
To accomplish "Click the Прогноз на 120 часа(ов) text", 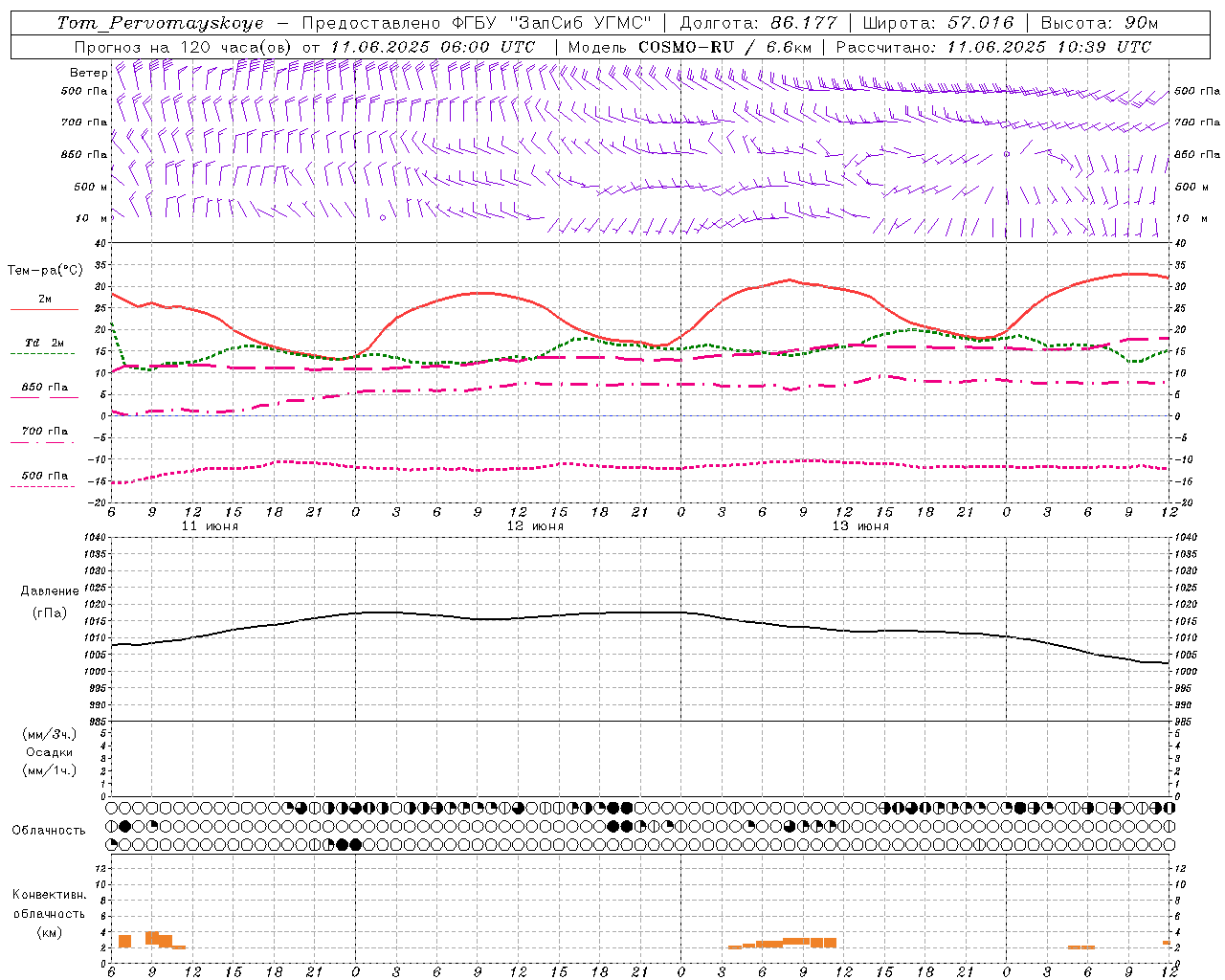I will click(184, 47).
